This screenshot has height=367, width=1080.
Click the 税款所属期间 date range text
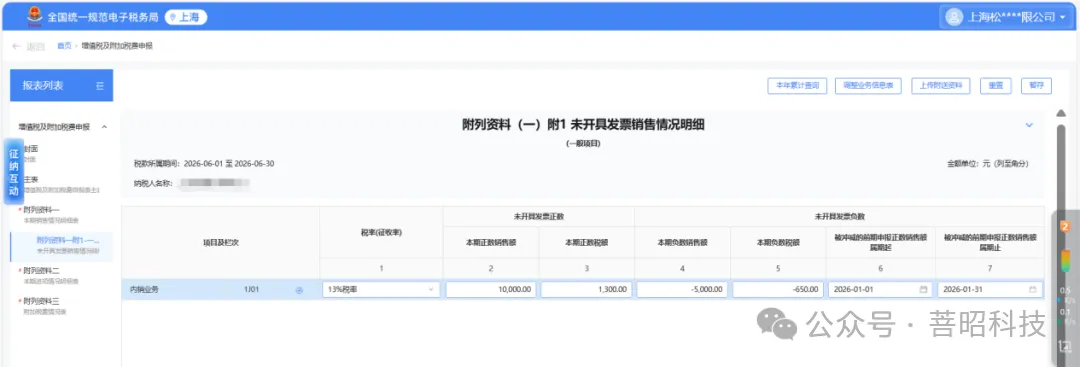click(x=205, y=164)
